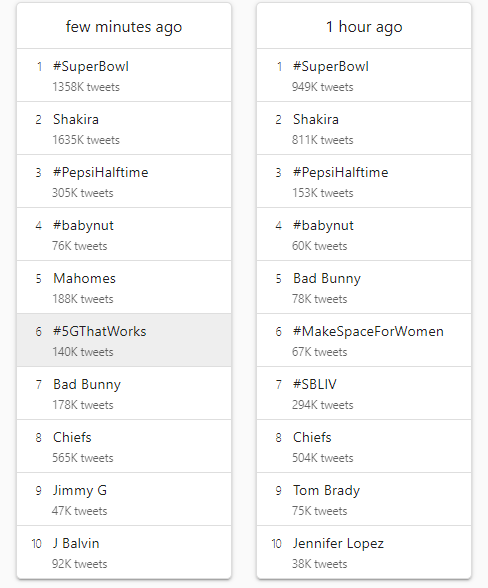
Task: Click Shakira with 811K tweets
Action: (x=364, y=128)
